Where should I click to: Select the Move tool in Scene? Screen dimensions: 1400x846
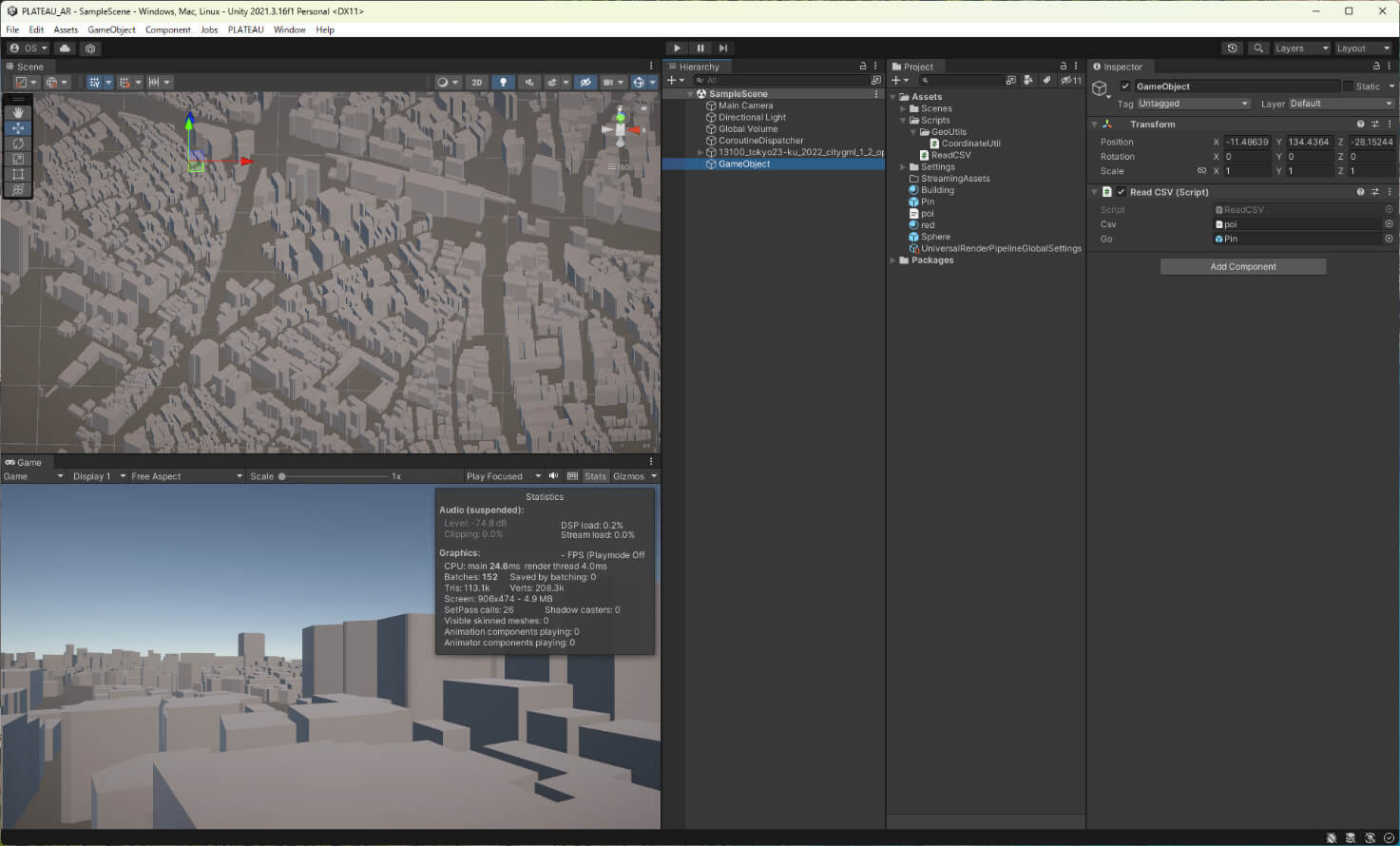[x=18, y=127]
